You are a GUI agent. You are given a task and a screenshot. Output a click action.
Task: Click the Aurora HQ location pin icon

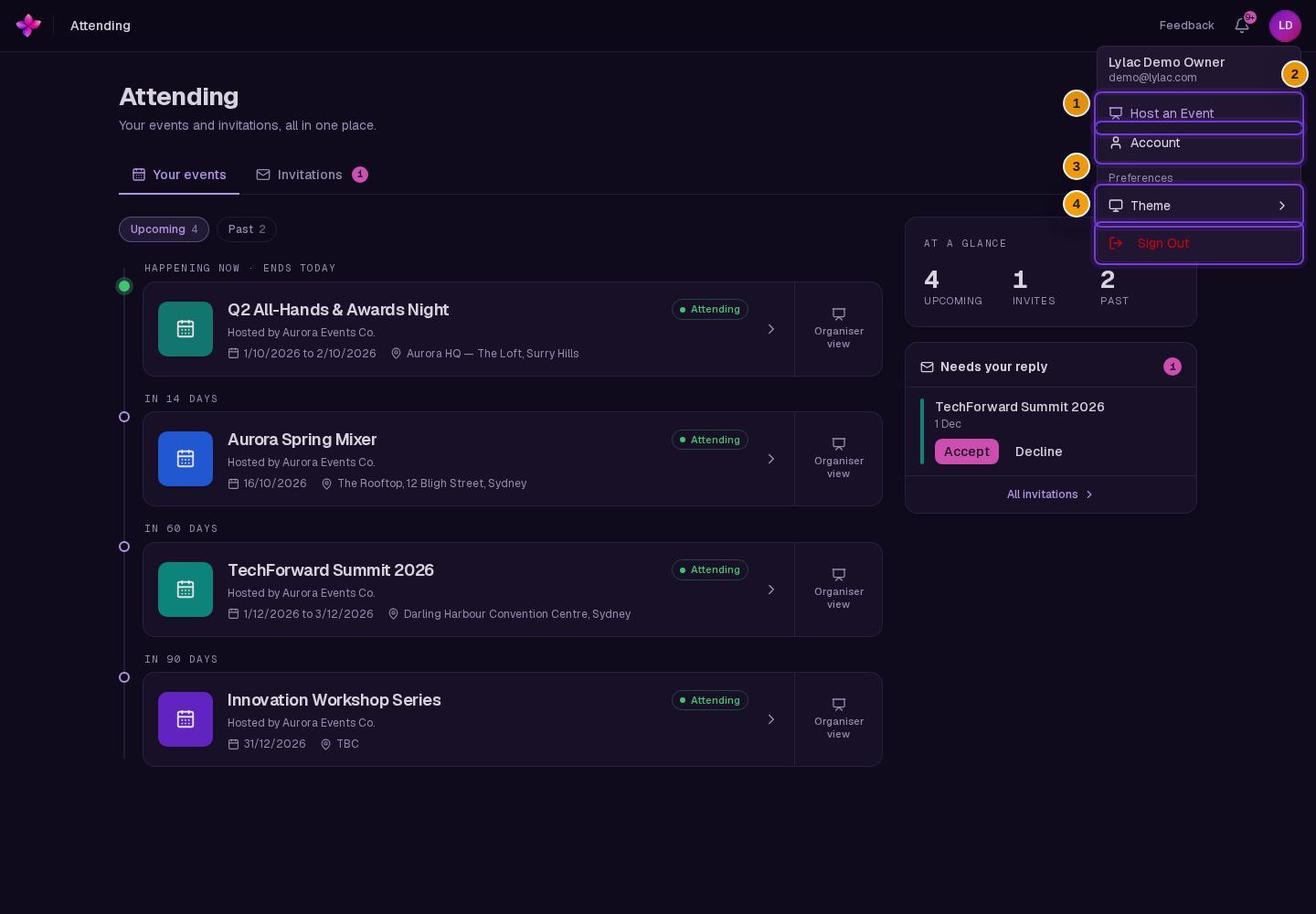click(396, 354)
